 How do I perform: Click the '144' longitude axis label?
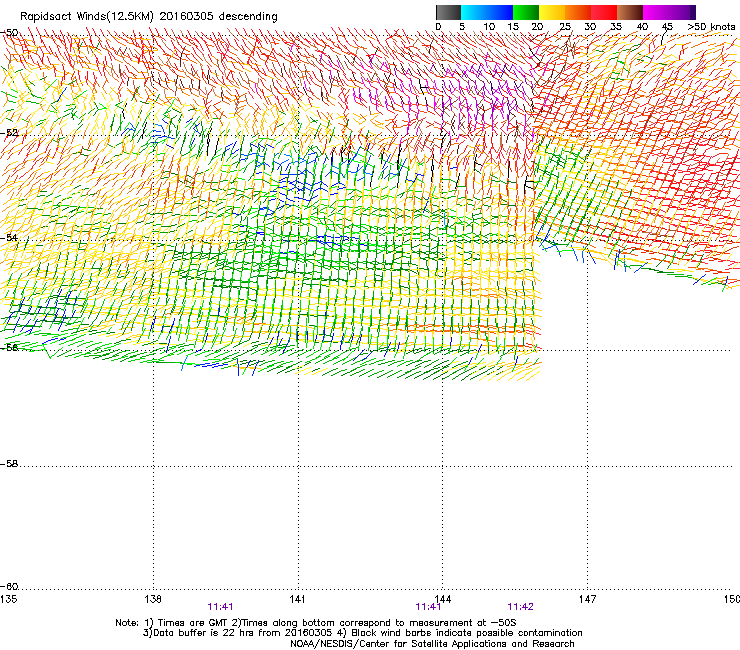pyautogui.click(x=442, y=599)
